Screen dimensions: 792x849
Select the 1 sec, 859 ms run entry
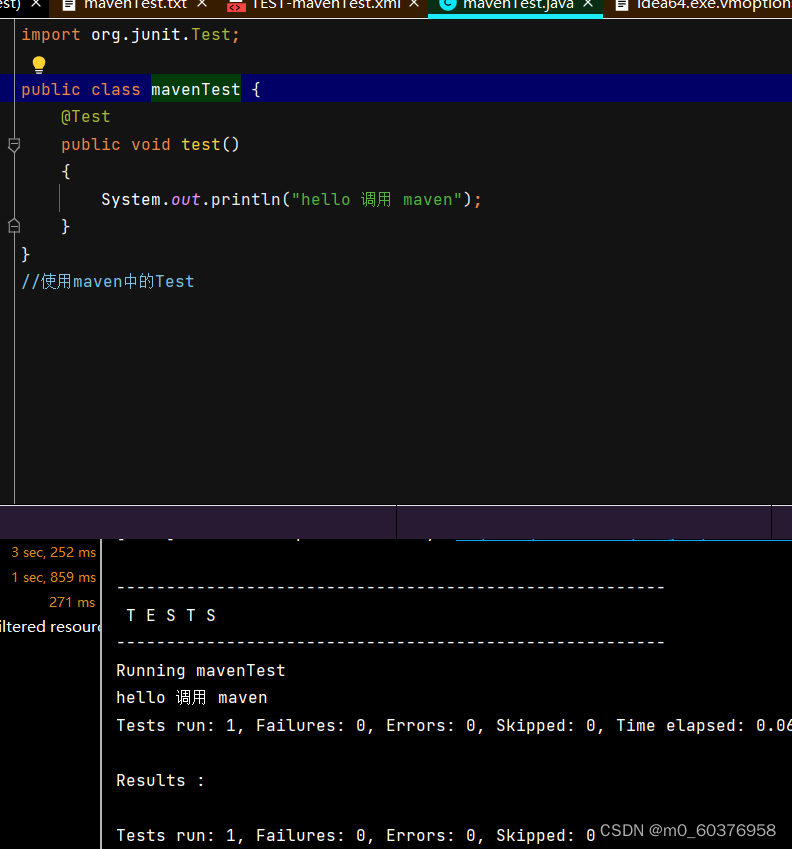[x=54, y=577]
